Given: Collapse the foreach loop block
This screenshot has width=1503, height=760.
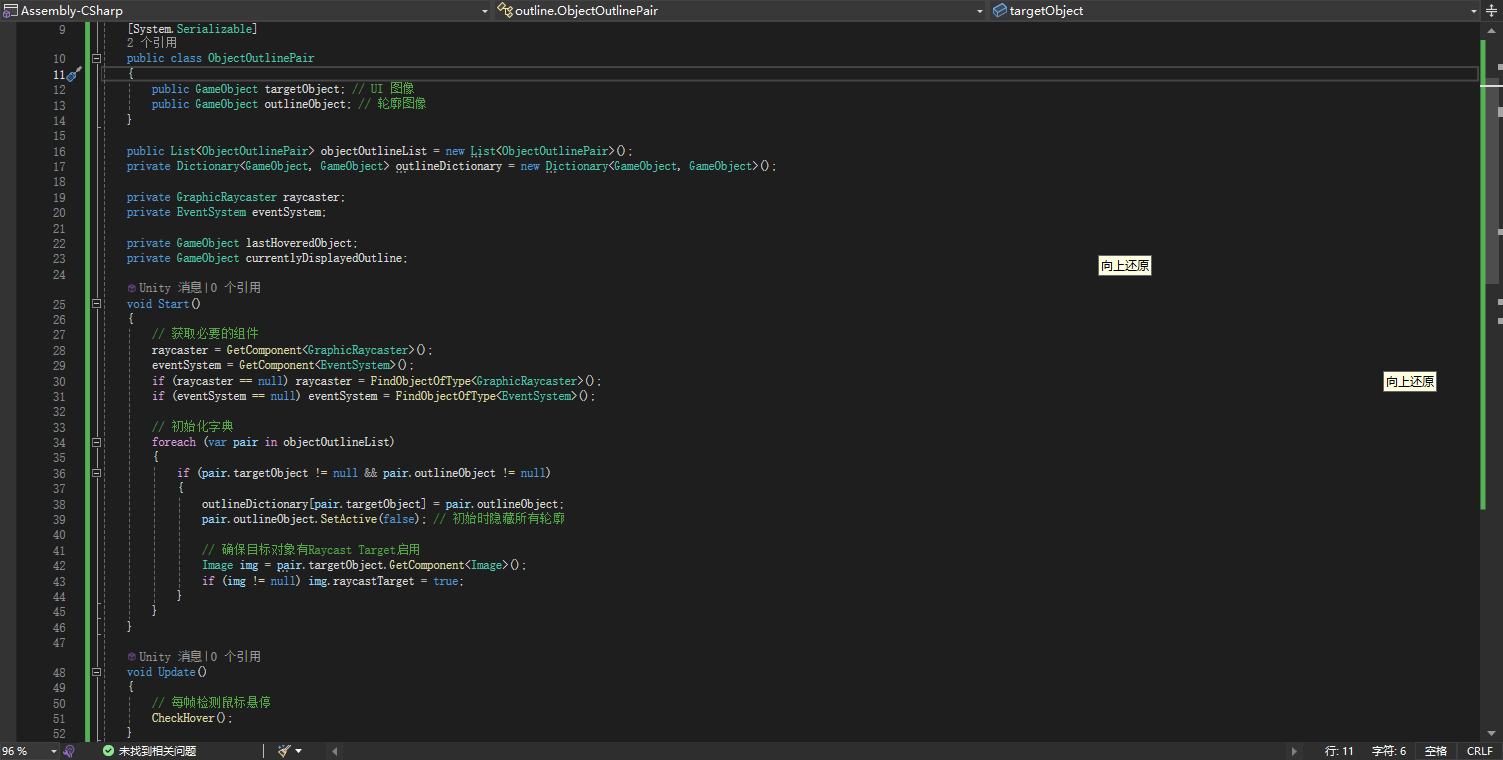Looking at the screenshot, I should (x=97, y=442).
